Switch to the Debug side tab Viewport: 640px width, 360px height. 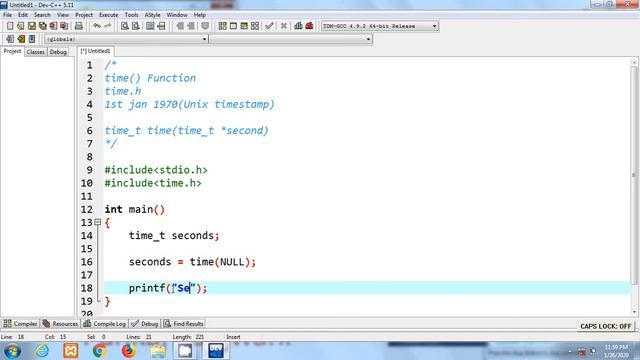tap(58, 52)
